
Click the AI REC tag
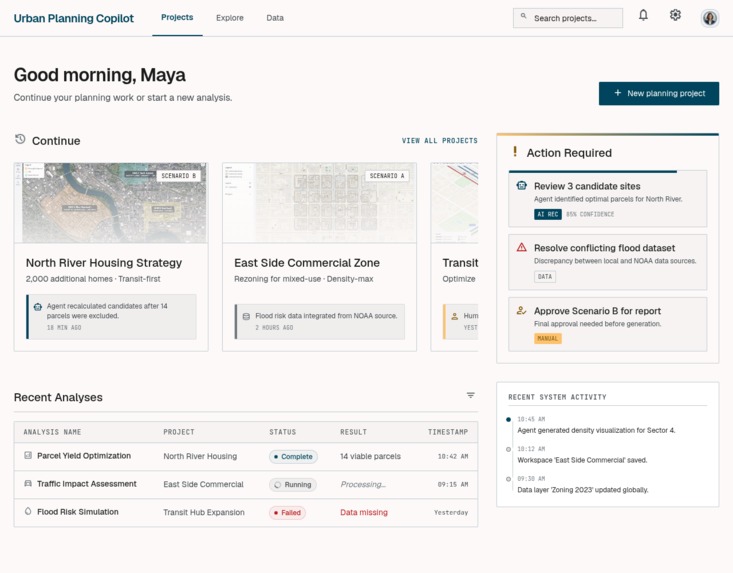[547, 214]
